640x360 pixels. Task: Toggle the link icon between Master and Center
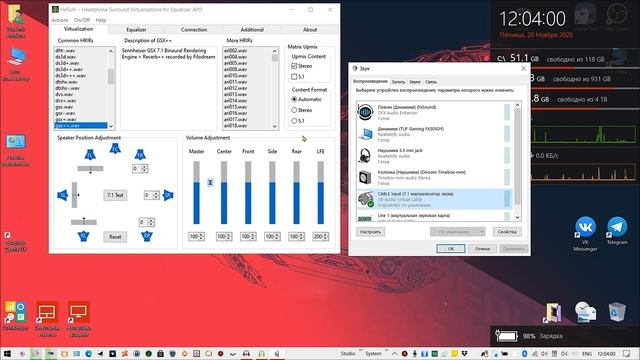click(210, 182)
